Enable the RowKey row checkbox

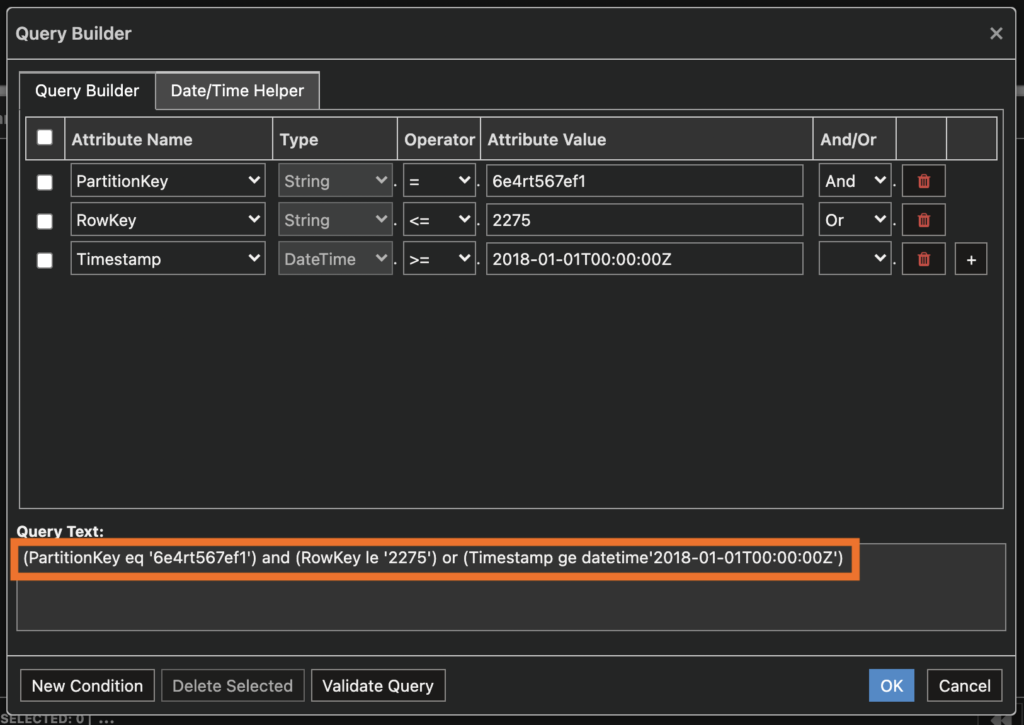click(45, 219)
